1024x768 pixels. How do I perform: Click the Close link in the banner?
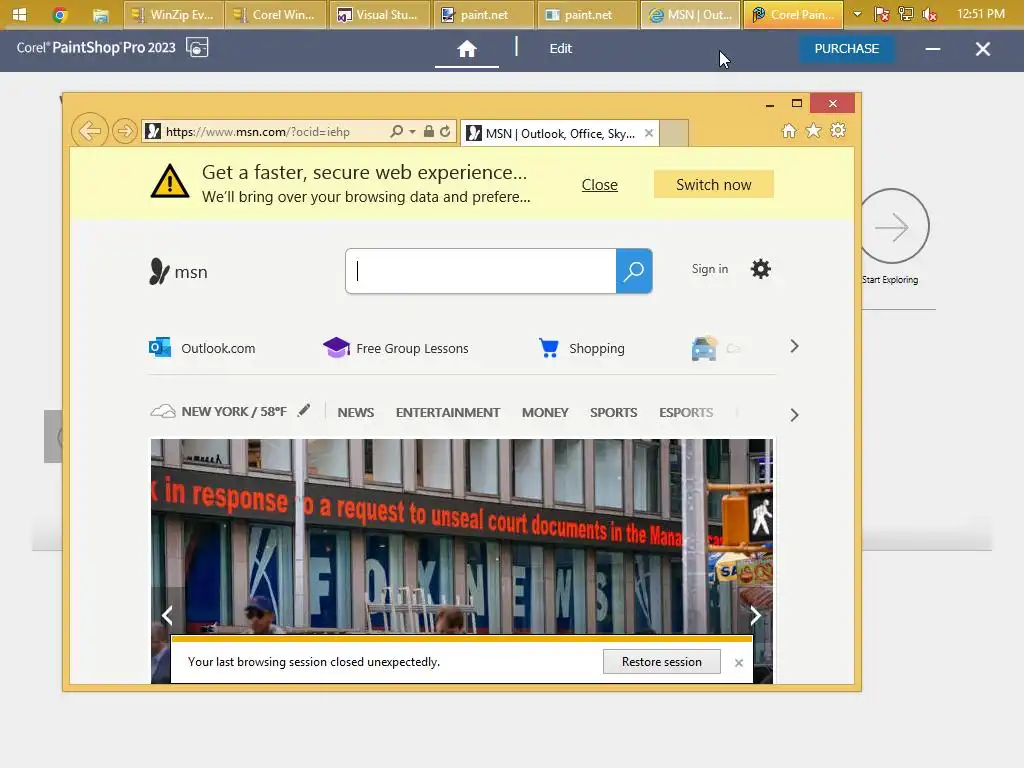point(600,185)
